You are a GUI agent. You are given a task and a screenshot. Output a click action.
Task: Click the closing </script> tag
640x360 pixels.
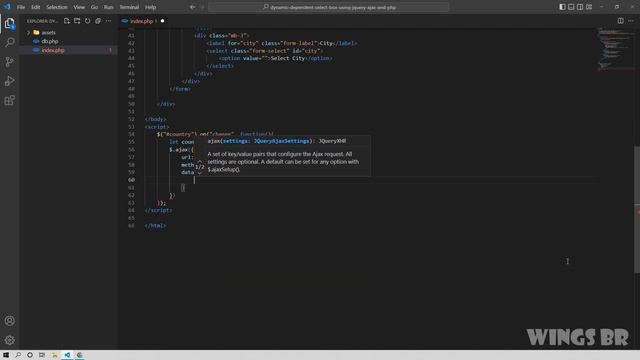tap(158, 210)
